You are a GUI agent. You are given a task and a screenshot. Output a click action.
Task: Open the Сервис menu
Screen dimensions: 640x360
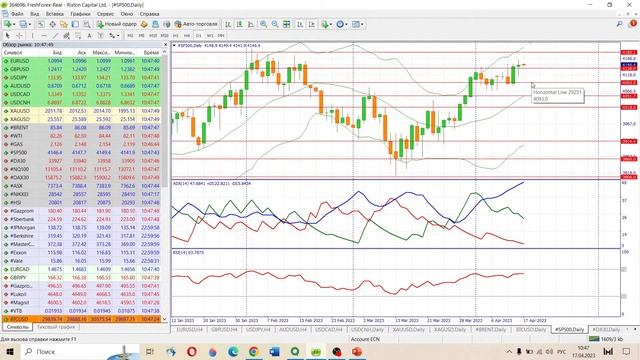pos(105,14)
